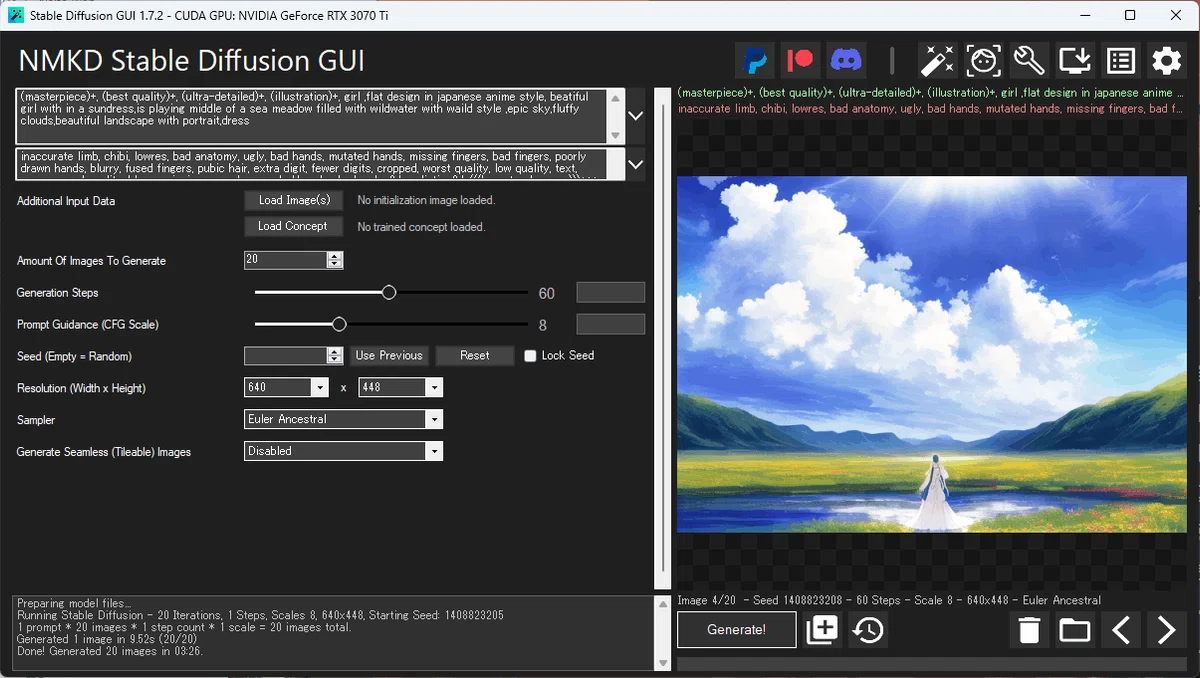Open the PayPal donation link icon
Screen dimensions: 1200x678
(x=756, y=61)
